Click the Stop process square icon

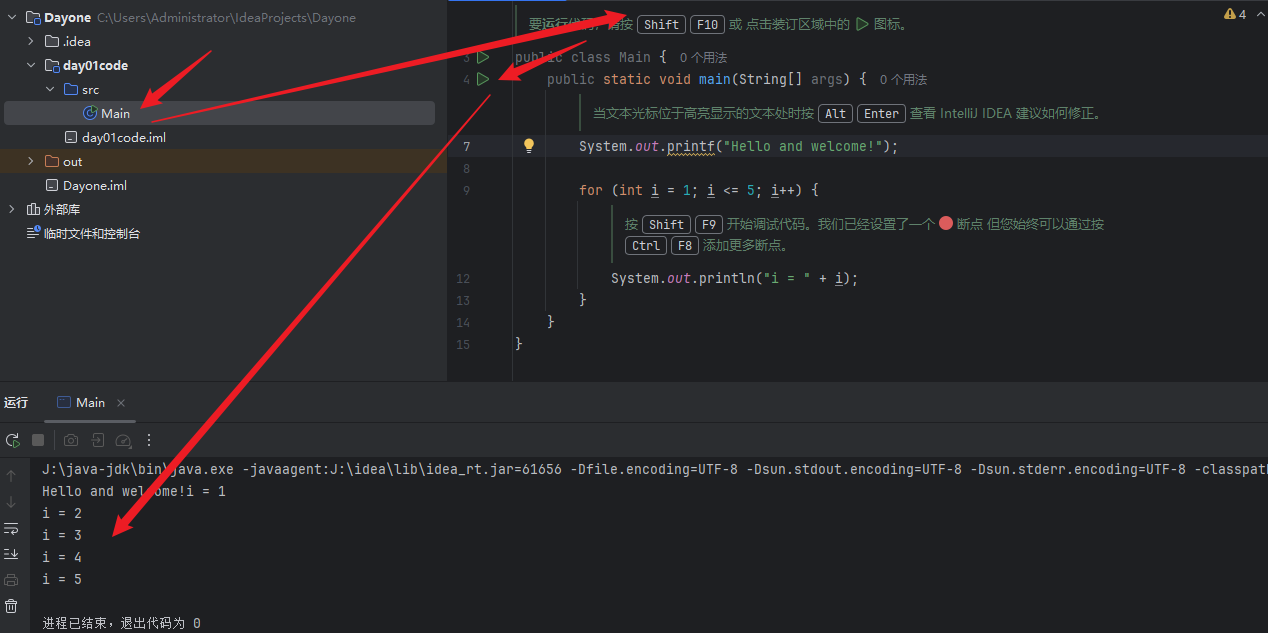click(x=38, y=440)
